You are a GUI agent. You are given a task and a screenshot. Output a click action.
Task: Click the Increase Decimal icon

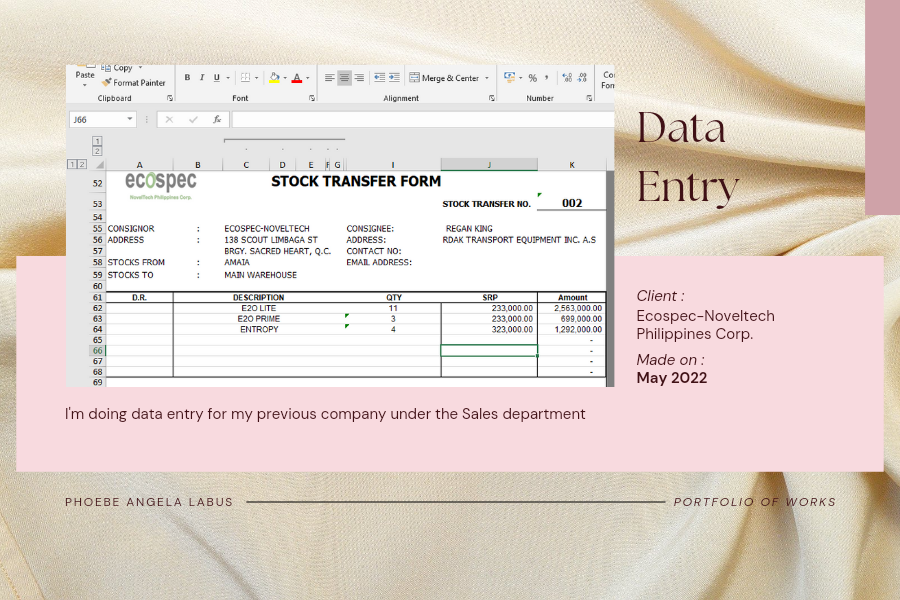coord(567,78)
